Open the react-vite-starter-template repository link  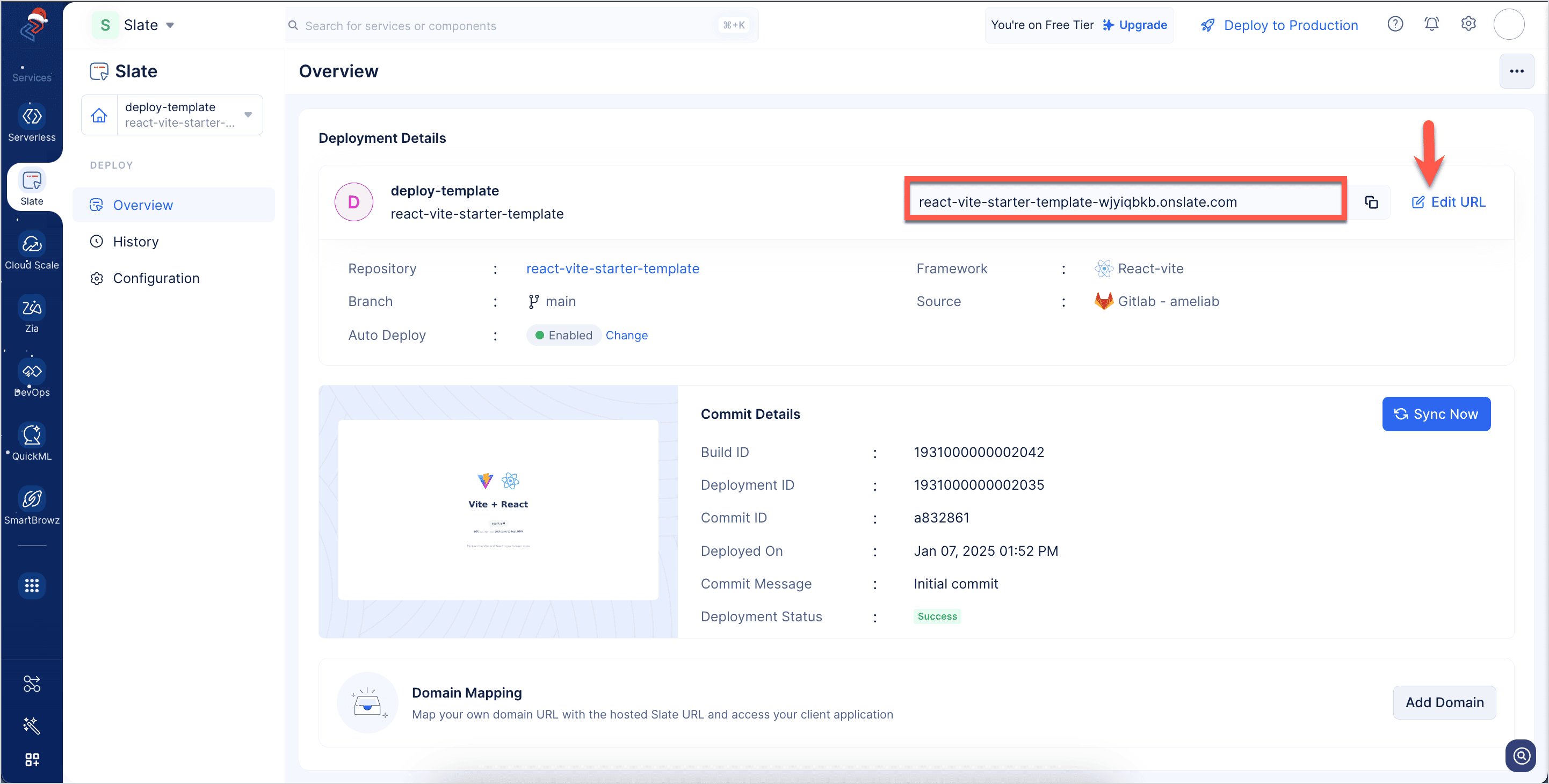click(x=613, y=268)
